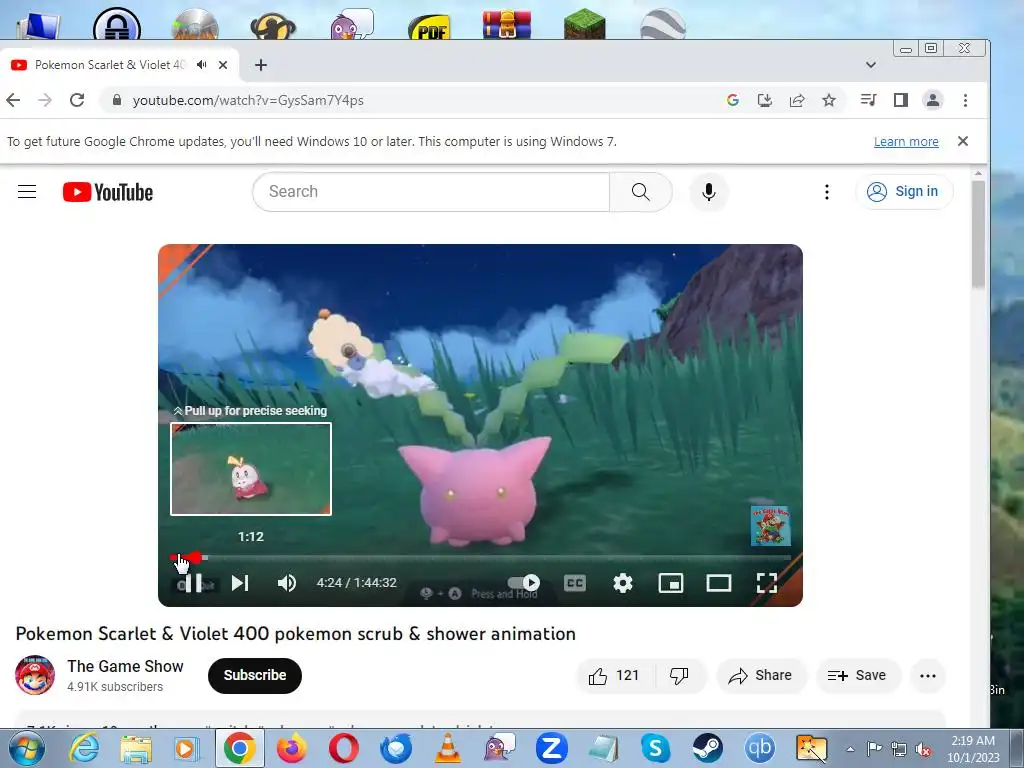Open Chrome profile icon
The width and height of the screenshot is (1024, 768).
tap(933, 100)
